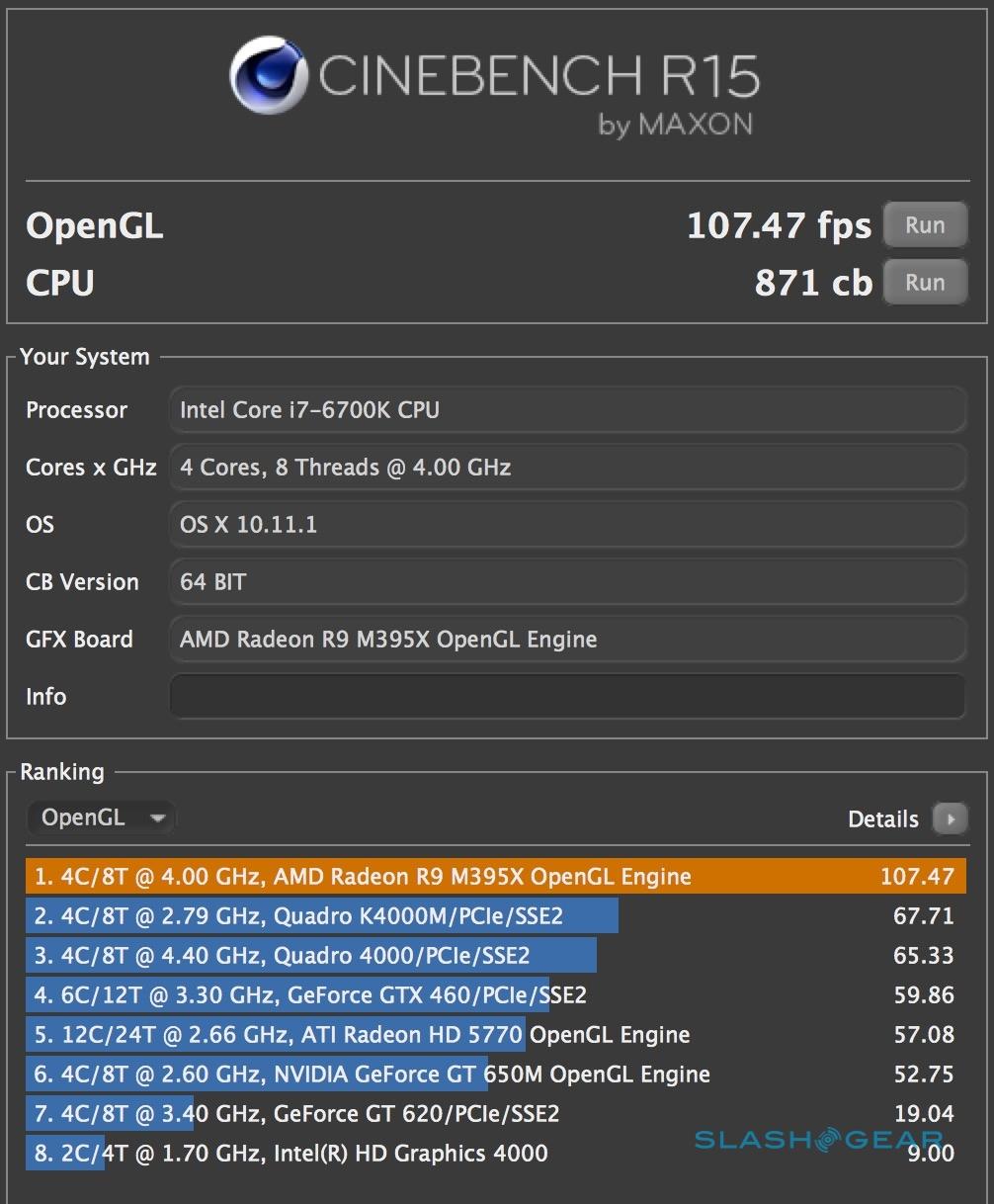This screenshot has height=1204, width=994.
Task: Select the GeForce GT 620 ranking row
Action: (495, 1114)
